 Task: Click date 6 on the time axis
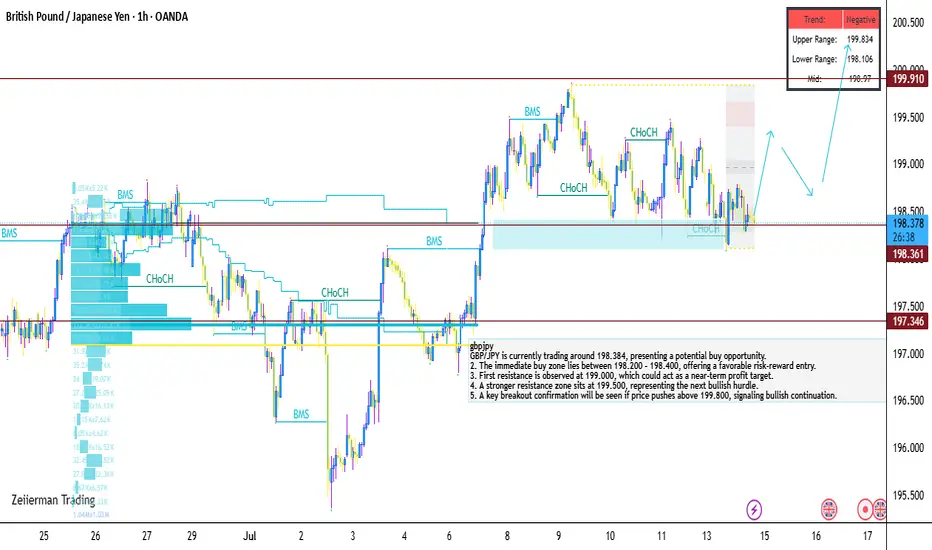(x=449, y=536)
